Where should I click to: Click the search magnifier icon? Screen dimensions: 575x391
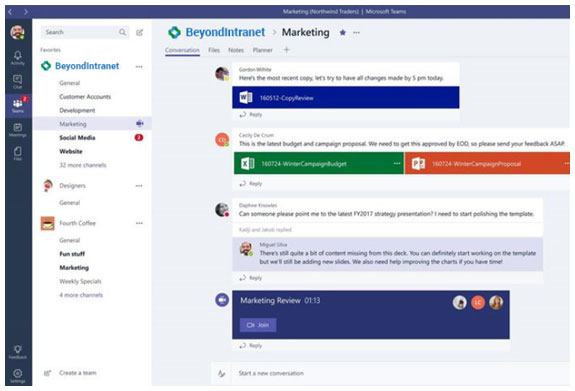(122, 32)
